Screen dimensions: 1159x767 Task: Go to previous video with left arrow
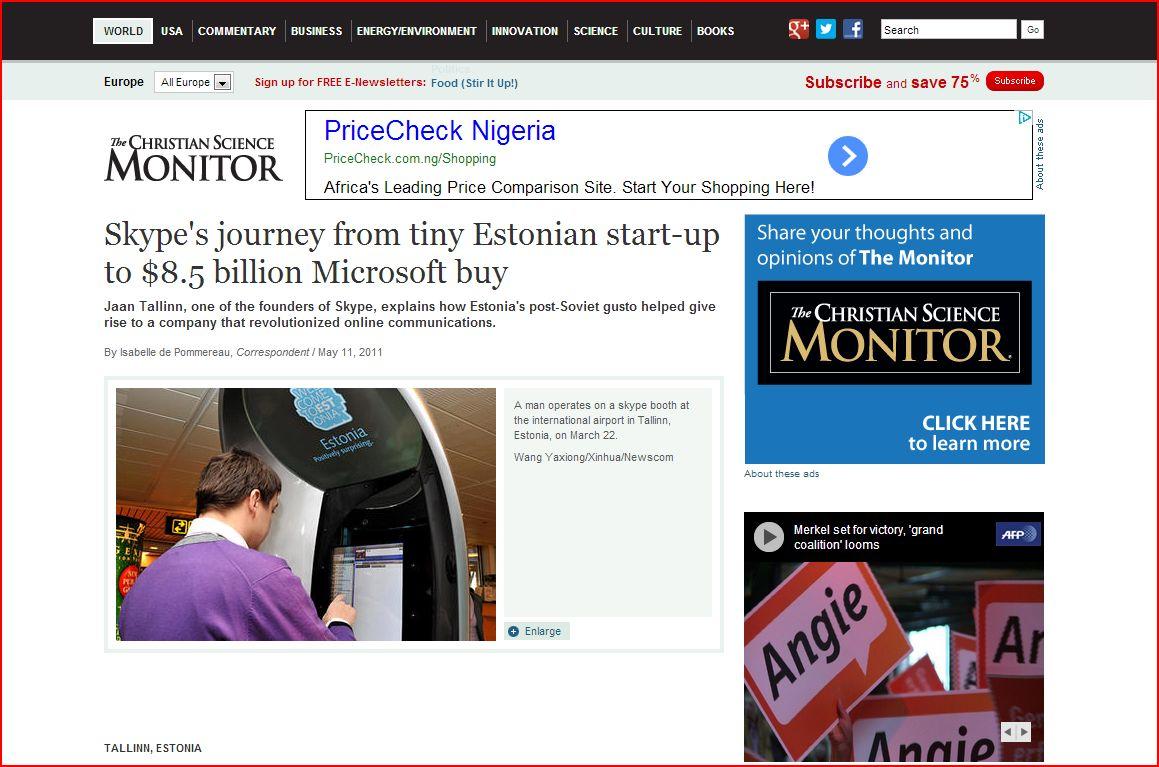[x=1008, y=732]
